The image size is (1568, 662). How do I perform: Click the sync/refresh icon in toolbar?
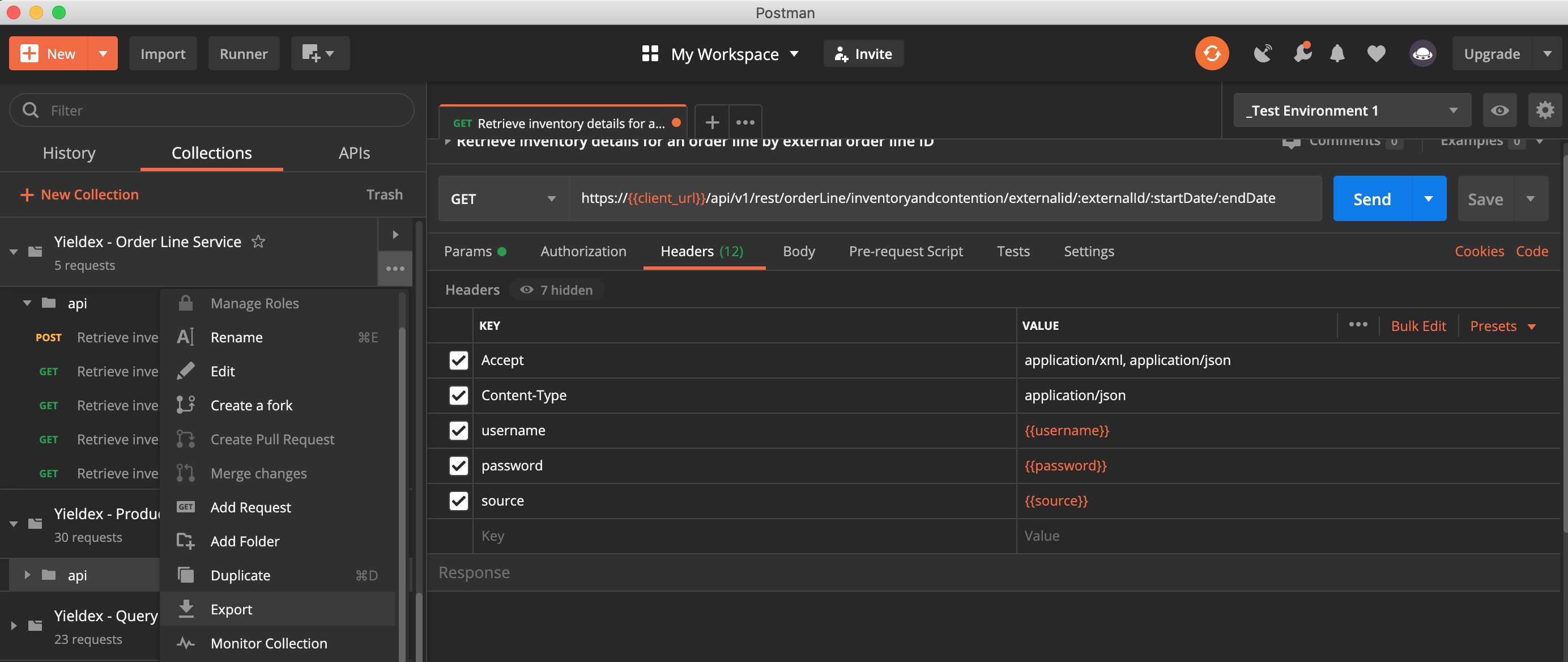point(1212,53)
